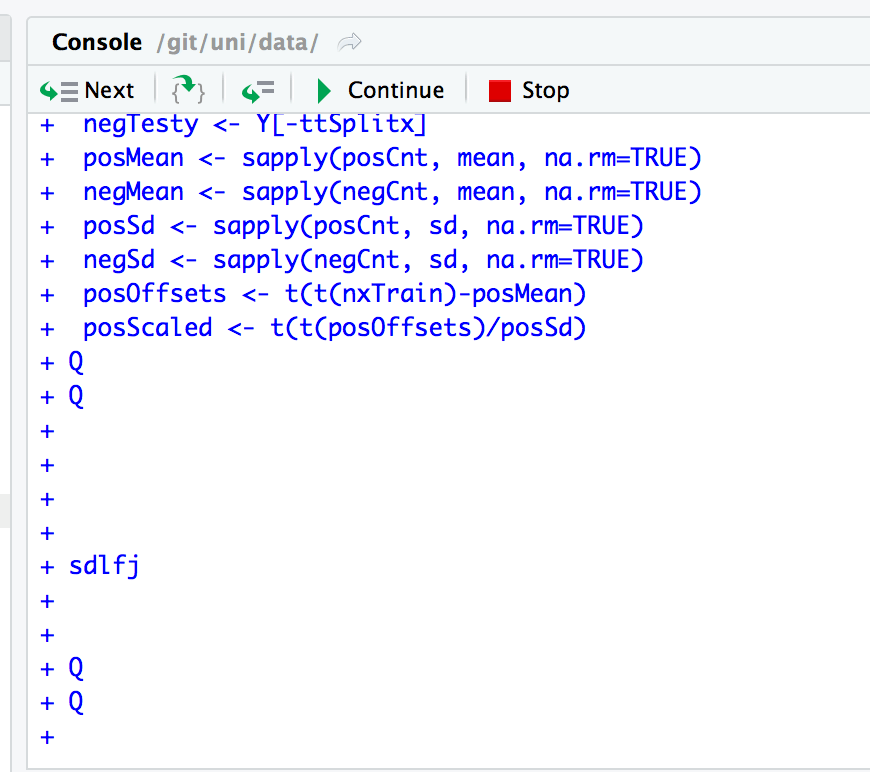Click the red square icon on Stop
Viewport: 870px width, 772px height.
(x=499, y=90)
